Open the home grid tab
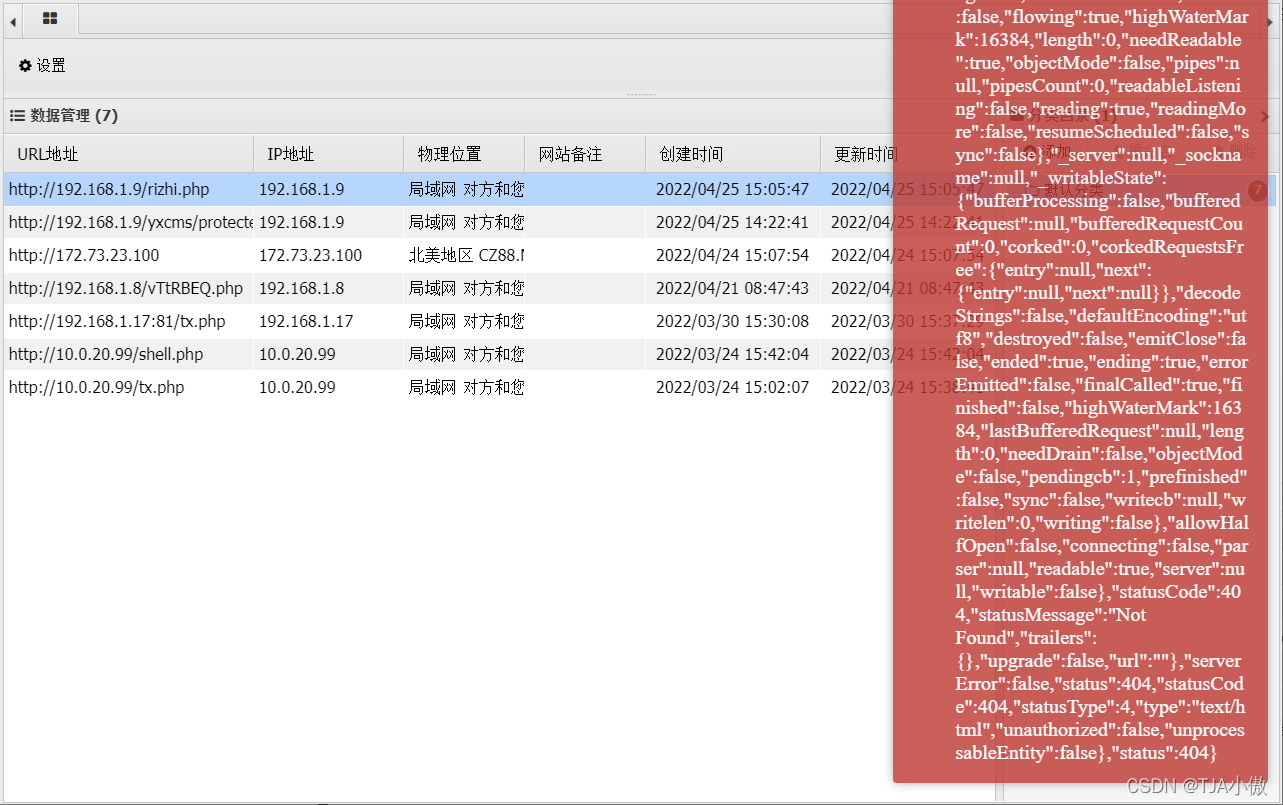1283x805 pixels. pyautogui.click(x=50, y=18)
